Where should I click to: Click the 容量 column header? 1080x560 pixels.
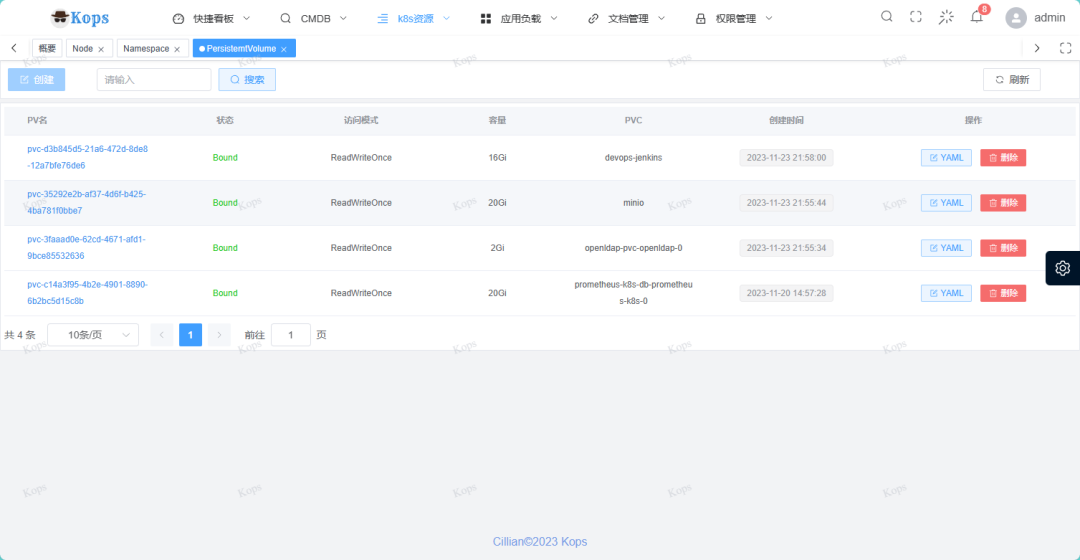click(x=497, y=120)
